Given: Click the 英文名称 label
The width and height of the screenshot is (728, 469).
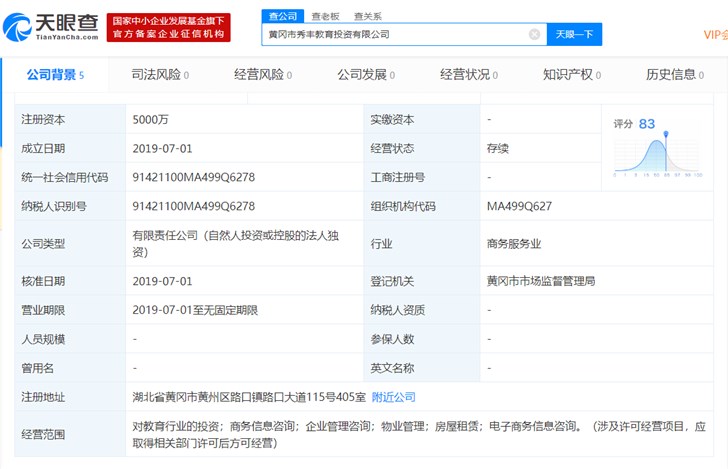Looking at the screenshot, I should tap(392, 368).
